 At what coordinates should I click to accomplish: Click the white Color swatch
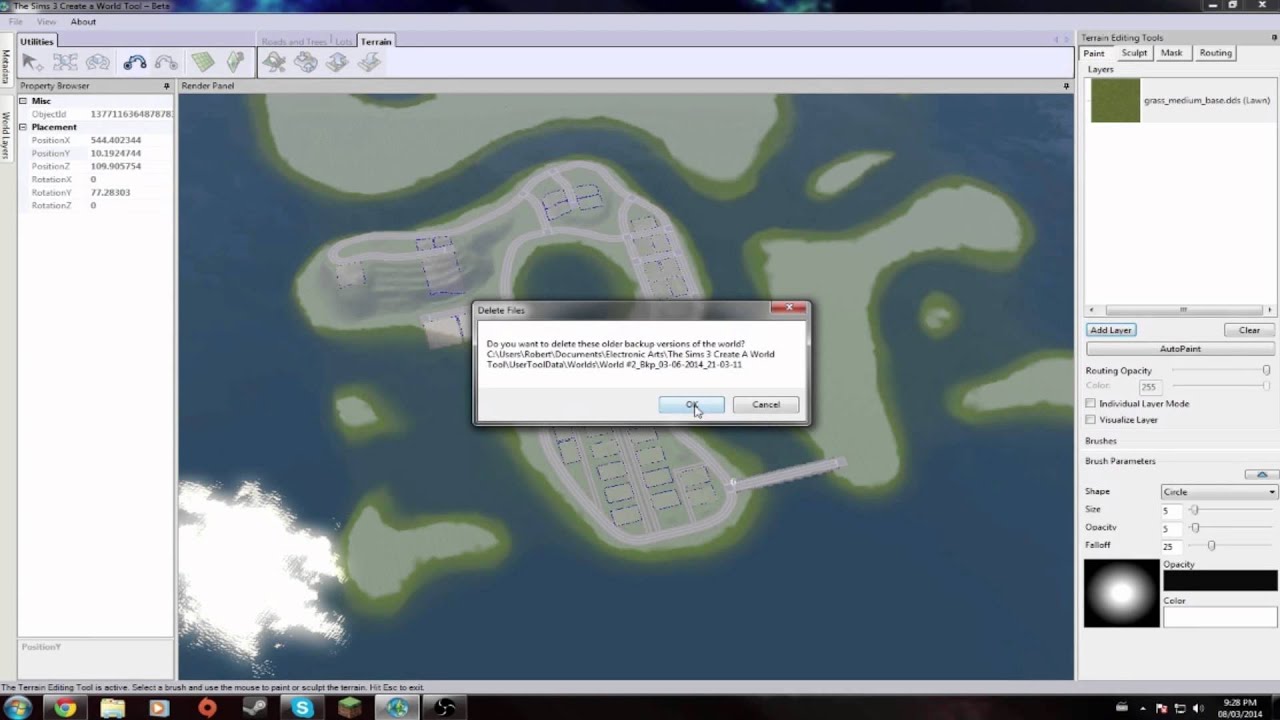pos(1220,617)
